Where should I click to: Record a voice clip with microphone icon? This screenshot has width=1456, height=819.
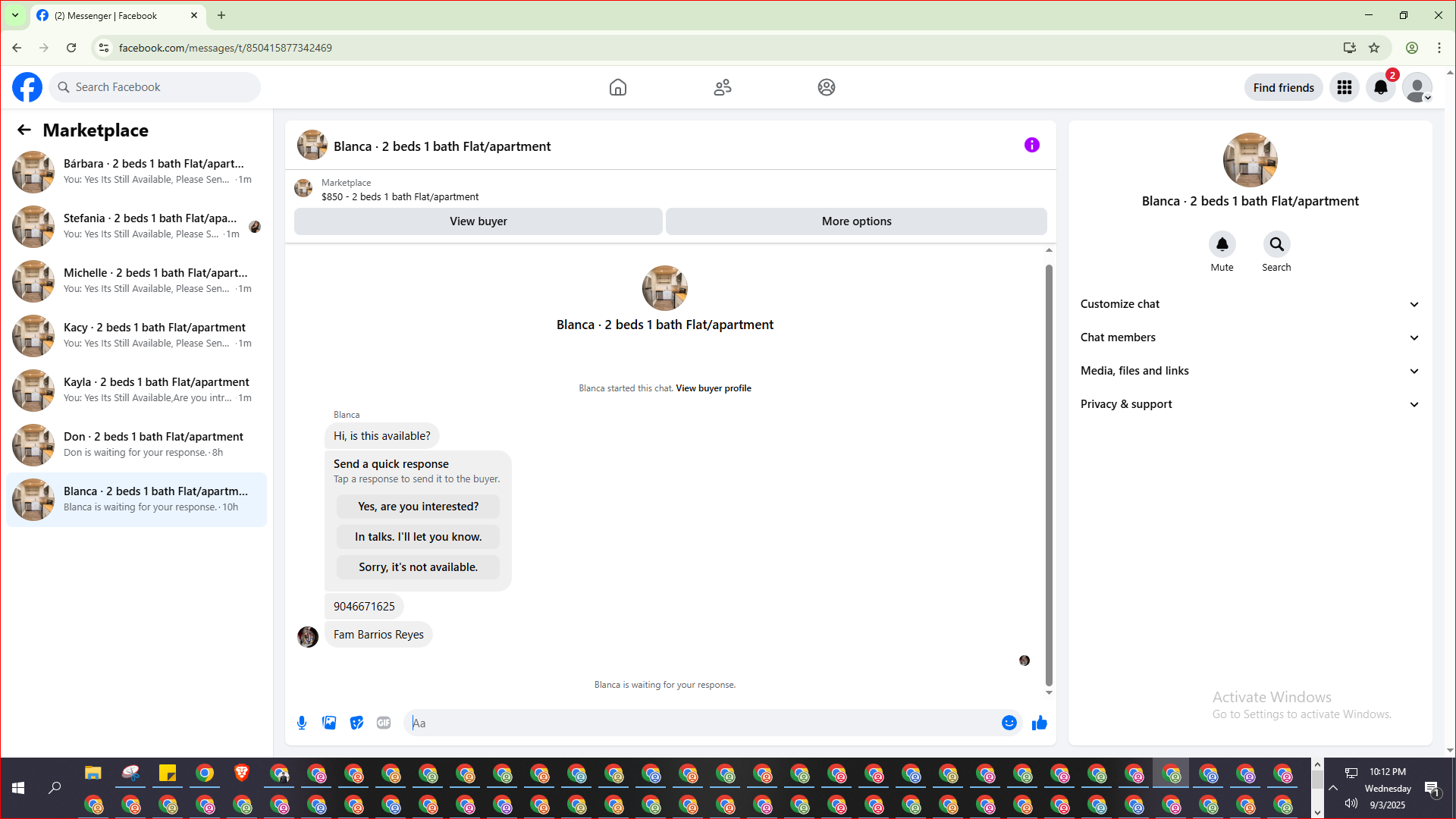(x=302, y=723)
